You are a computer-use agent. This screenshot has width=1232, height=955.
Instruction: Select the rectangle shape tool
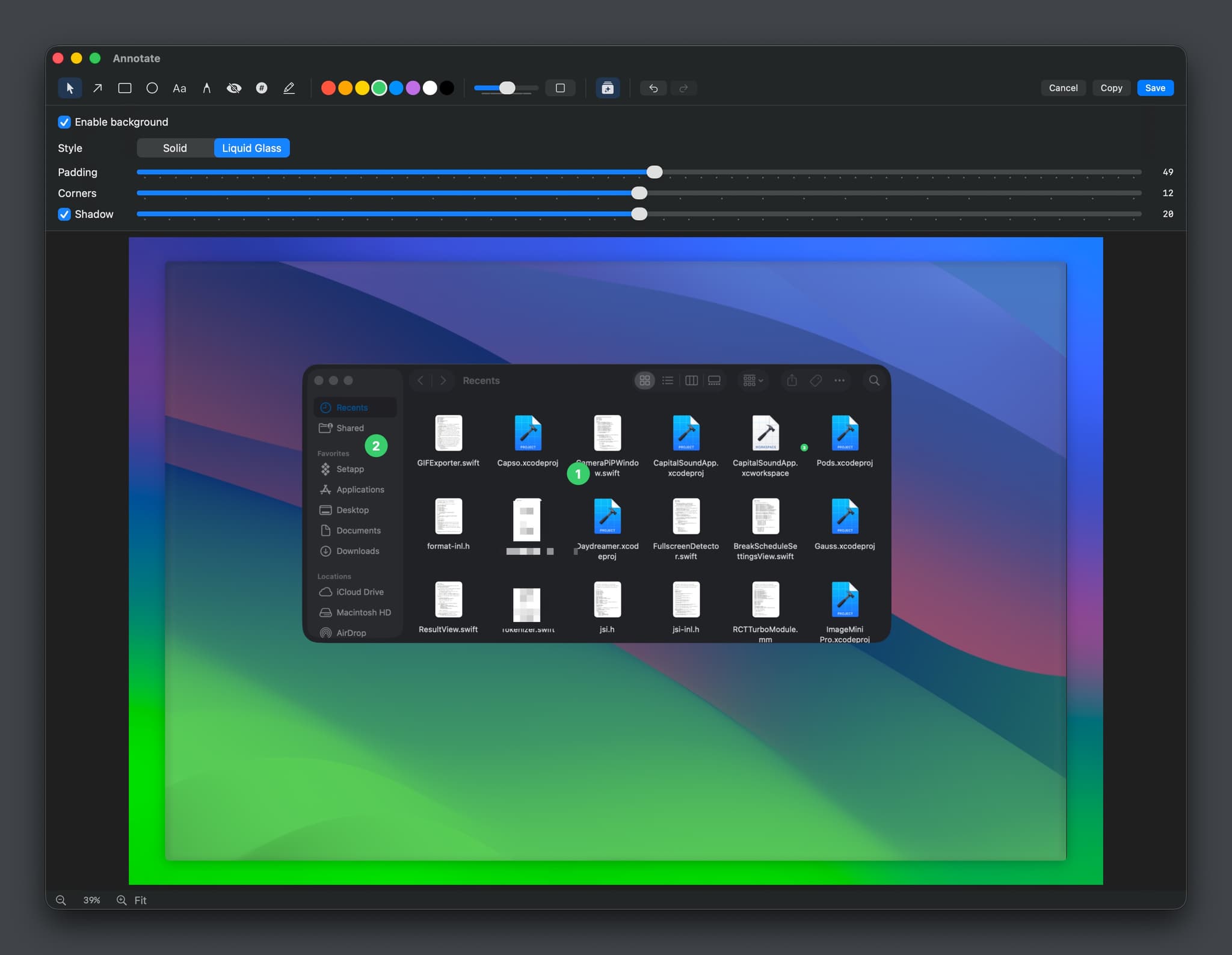(125, 88)
